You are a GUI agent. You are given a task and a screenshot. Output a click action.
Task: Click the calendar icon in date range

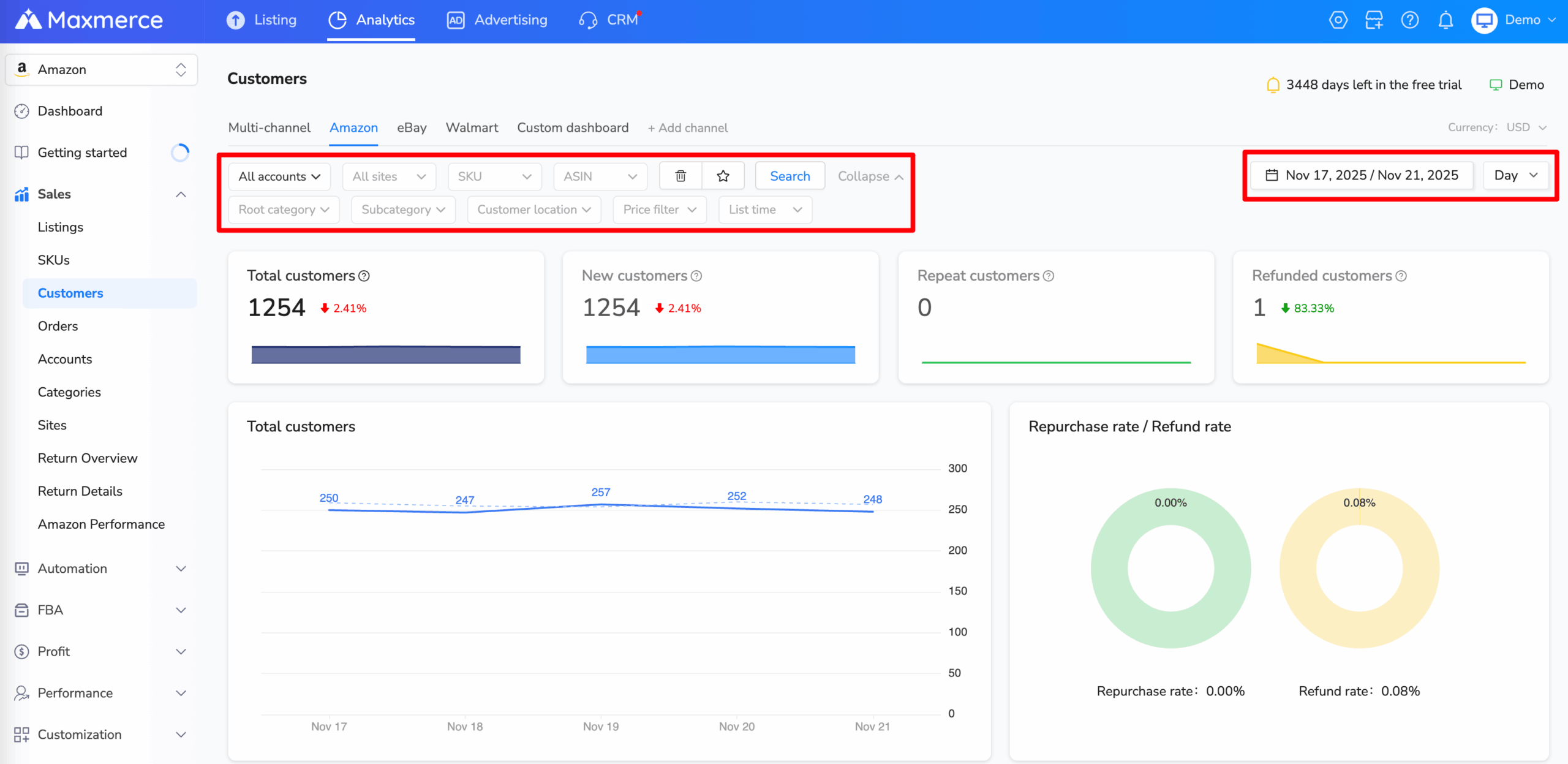pos(1272,175)
